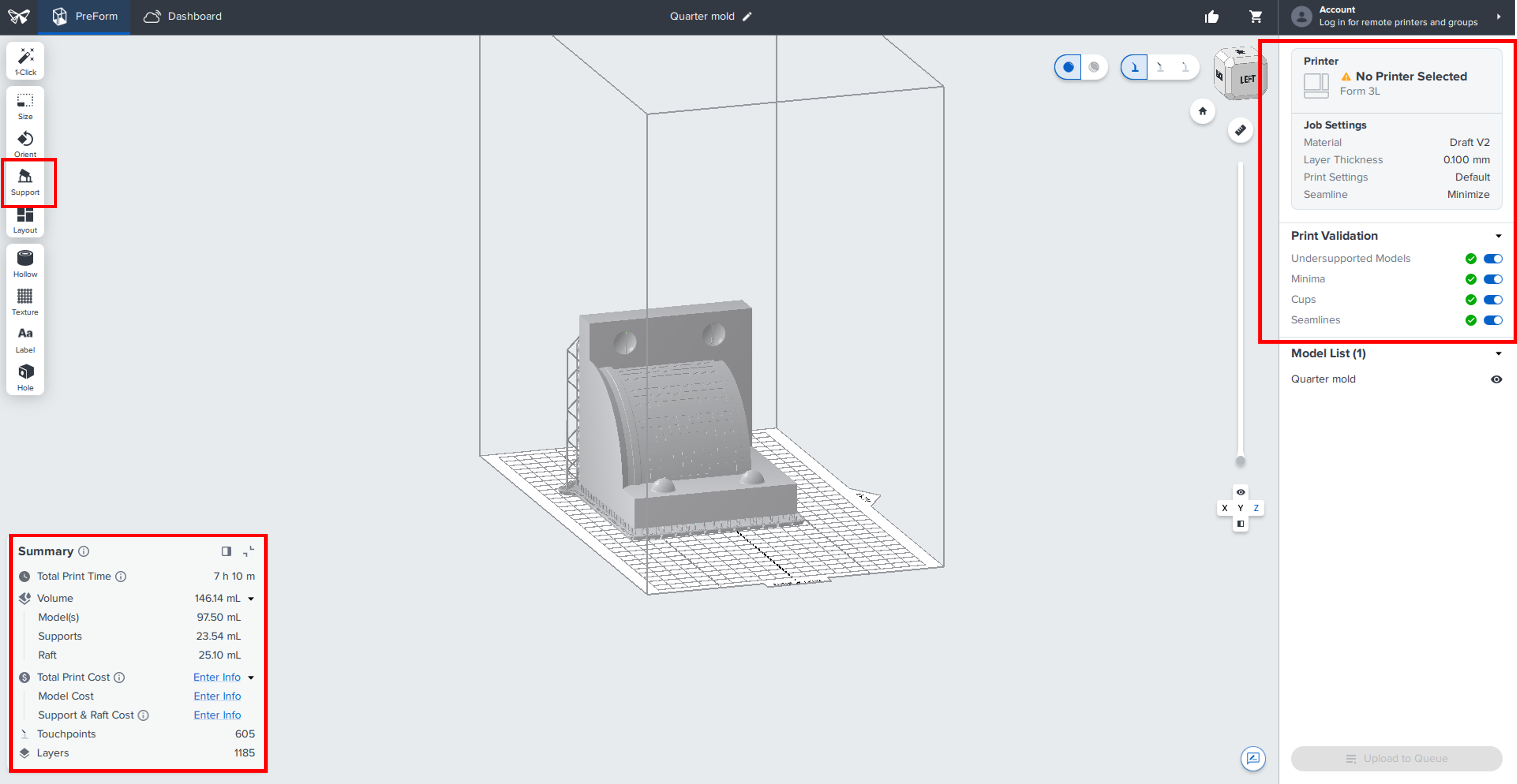
Task: Open the Seamline Minimize setting
Action: tap(1396, 194)
